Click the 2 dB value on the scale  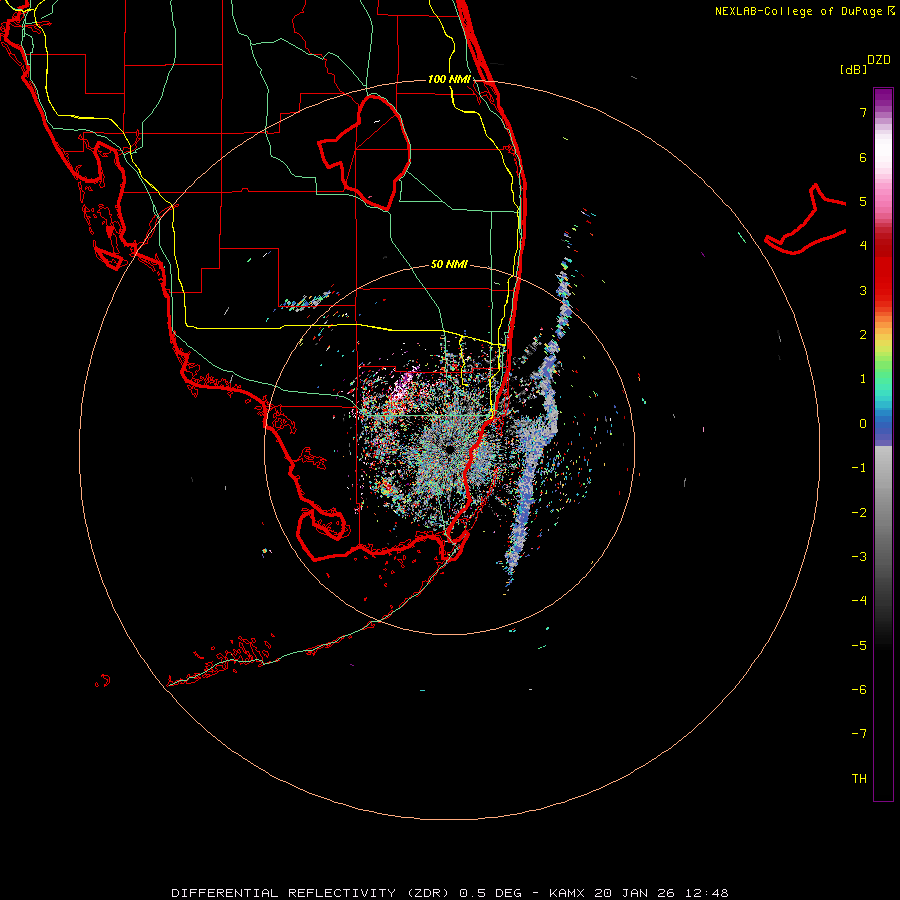click(x=863, y=335)
